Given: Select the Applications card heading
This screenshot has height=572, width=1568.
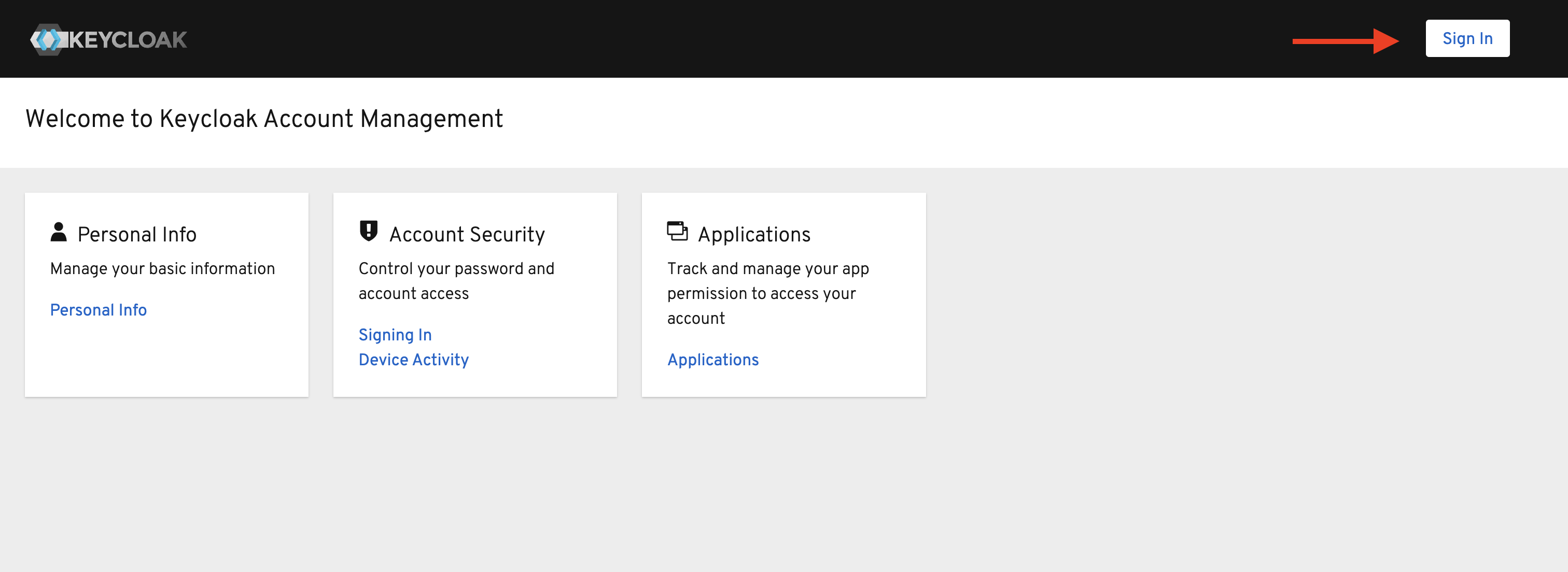Looking at the screenshot, I should pyautogui.click(x=754, y=234).
